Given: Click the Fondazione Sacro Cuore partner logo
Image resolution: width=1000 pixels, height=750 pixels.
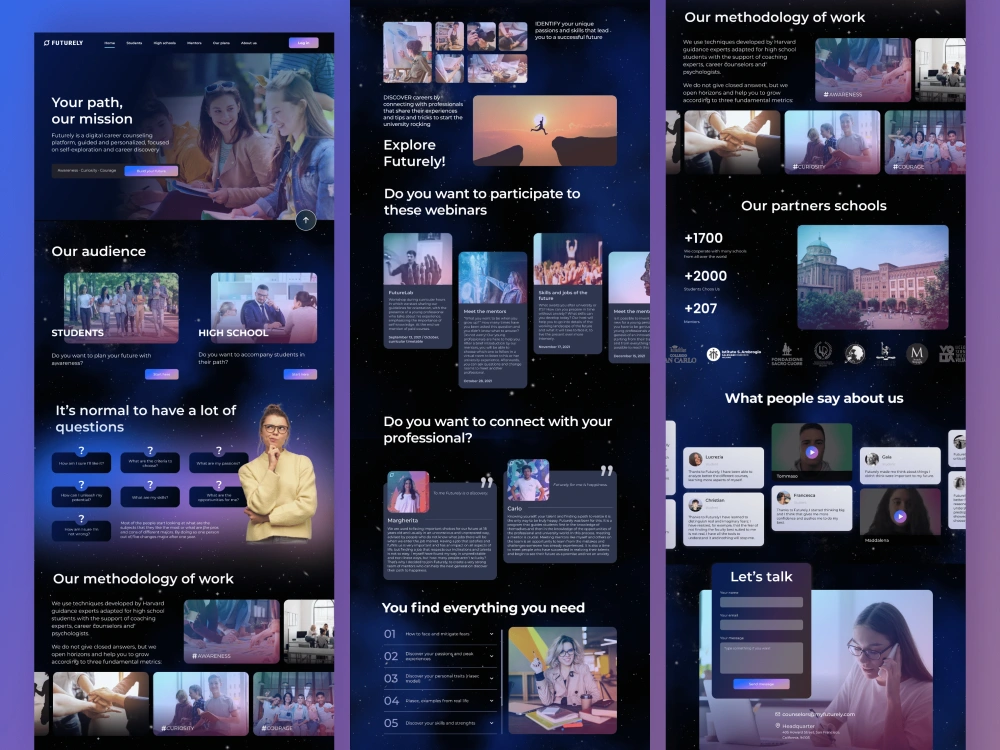Looking at the screenshot, I should click(x=787, y=354).
